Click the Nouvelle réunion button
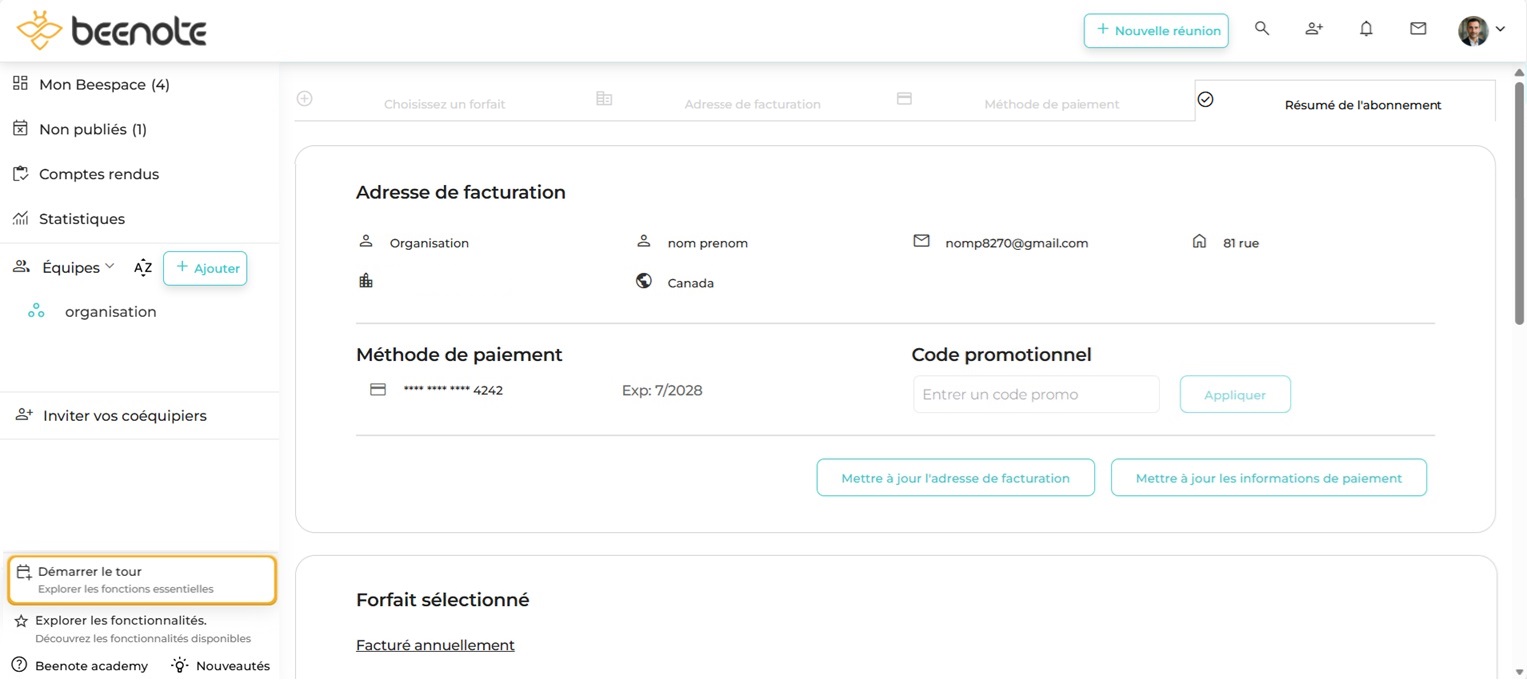 [x=1156, y=31]
